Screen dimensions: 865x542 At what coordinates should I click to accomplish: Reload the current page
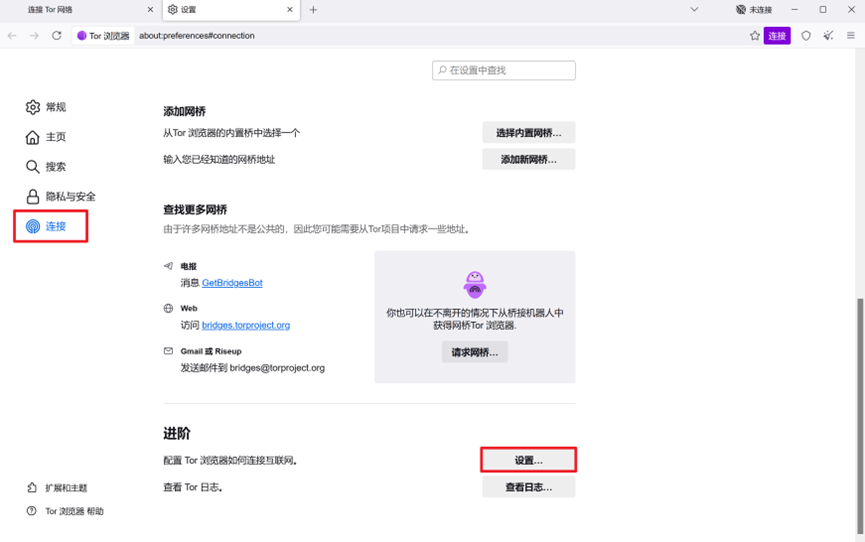click(x=56, y=36)
